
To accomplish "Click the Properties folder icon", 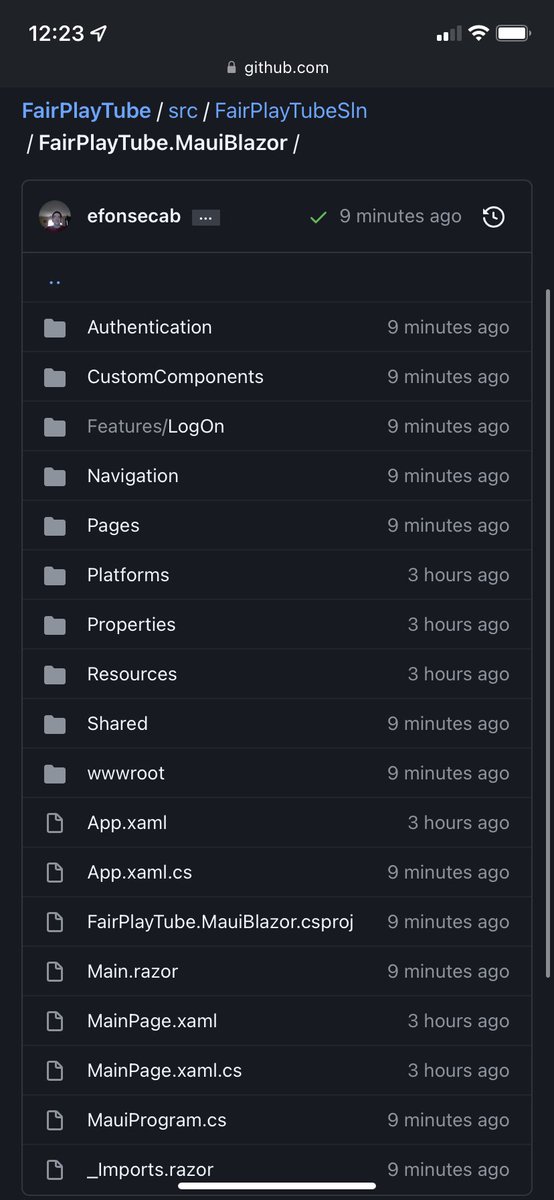I will tap(55, 625).
